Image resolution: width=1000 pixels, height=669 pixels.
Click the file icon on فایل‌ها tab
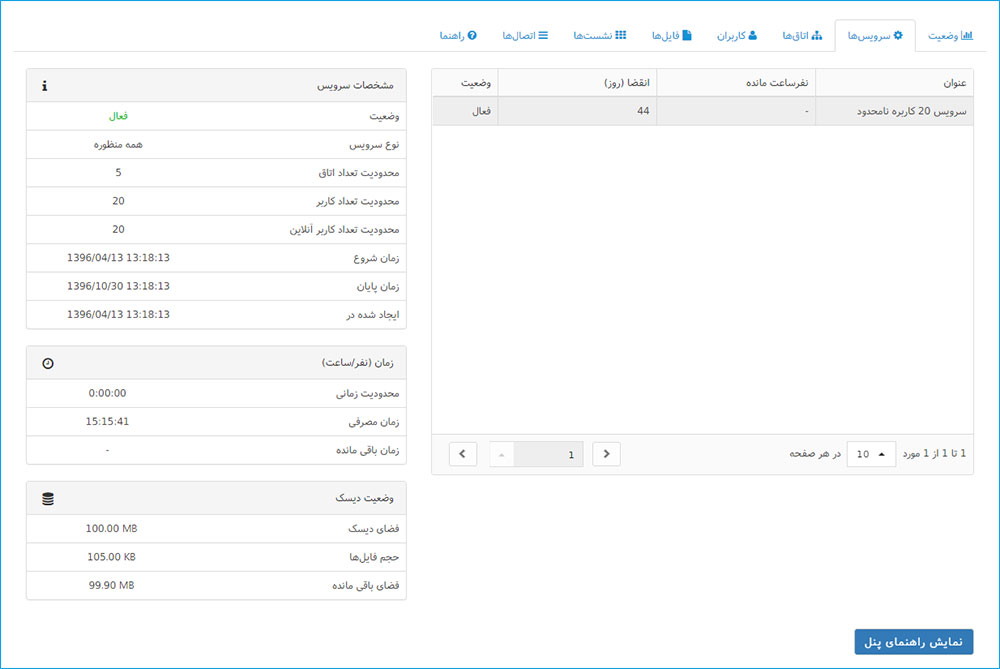pos(687,35)
